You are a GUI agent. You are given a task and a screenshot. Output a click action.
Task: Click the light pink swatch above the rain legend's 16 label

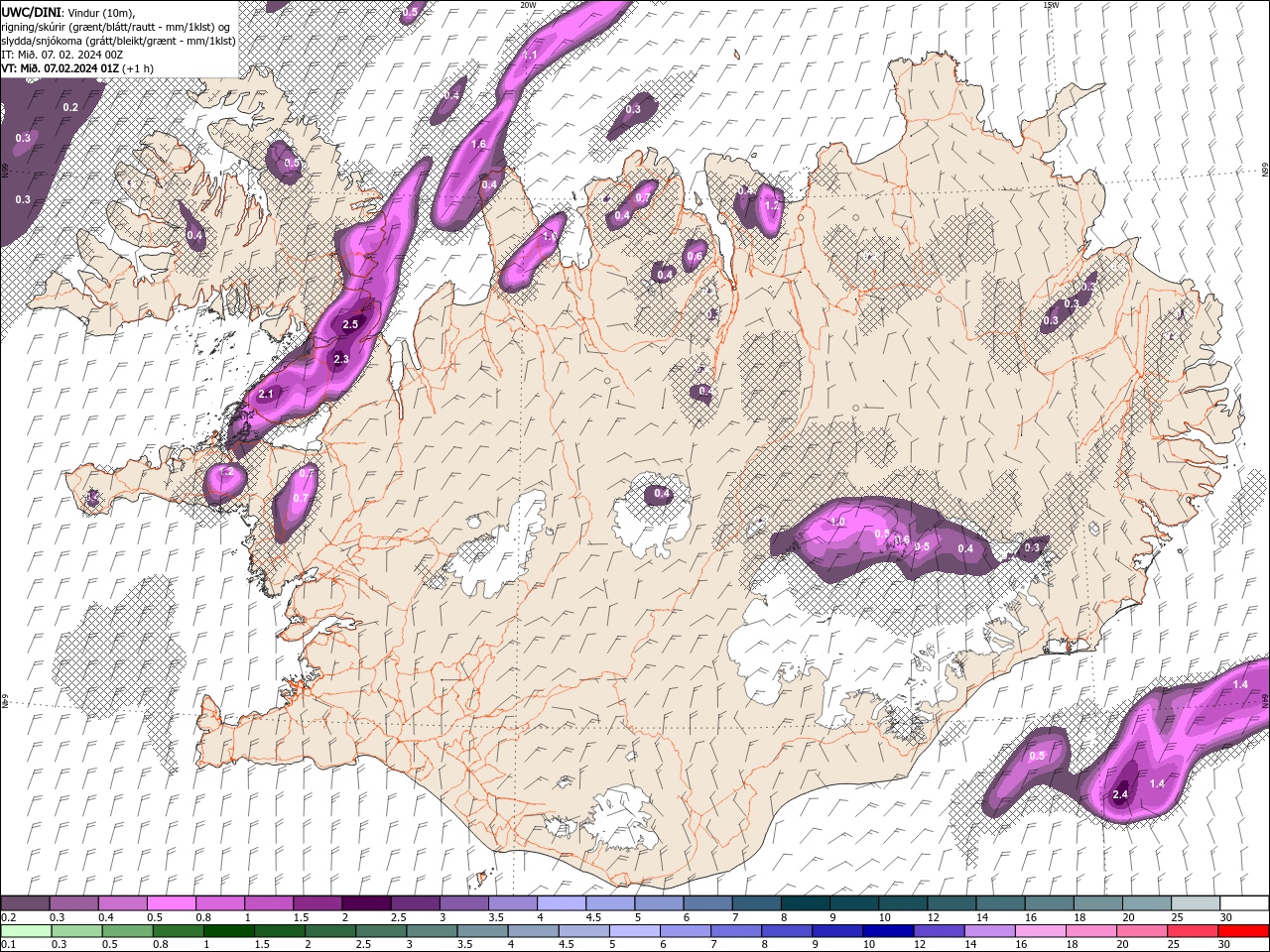coord(1042,930)
